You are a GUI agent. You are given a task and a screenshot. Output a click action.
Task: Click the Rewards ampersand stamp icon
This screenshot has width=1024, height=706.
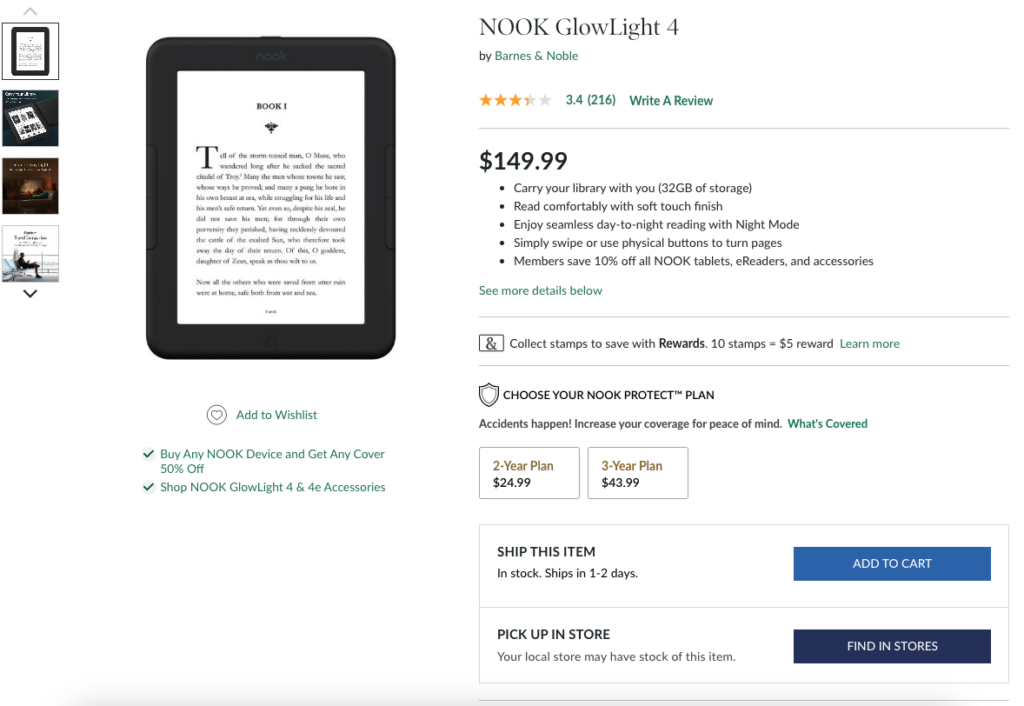[490, 343]
